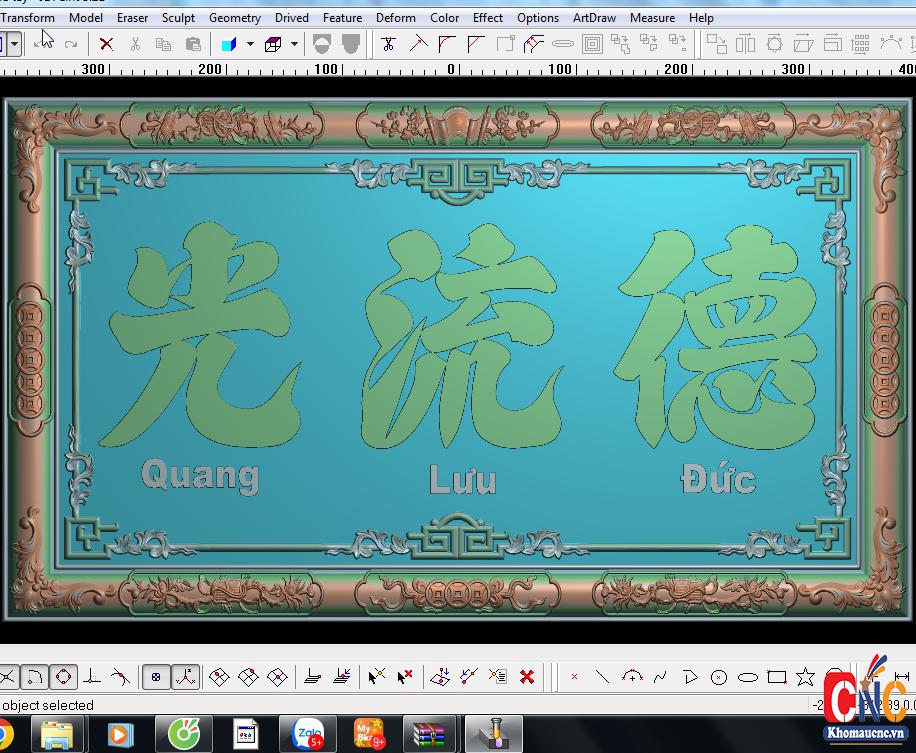Click the concentric rectangles offset icon
916x753 pixels.
click(x=592, y=44)
